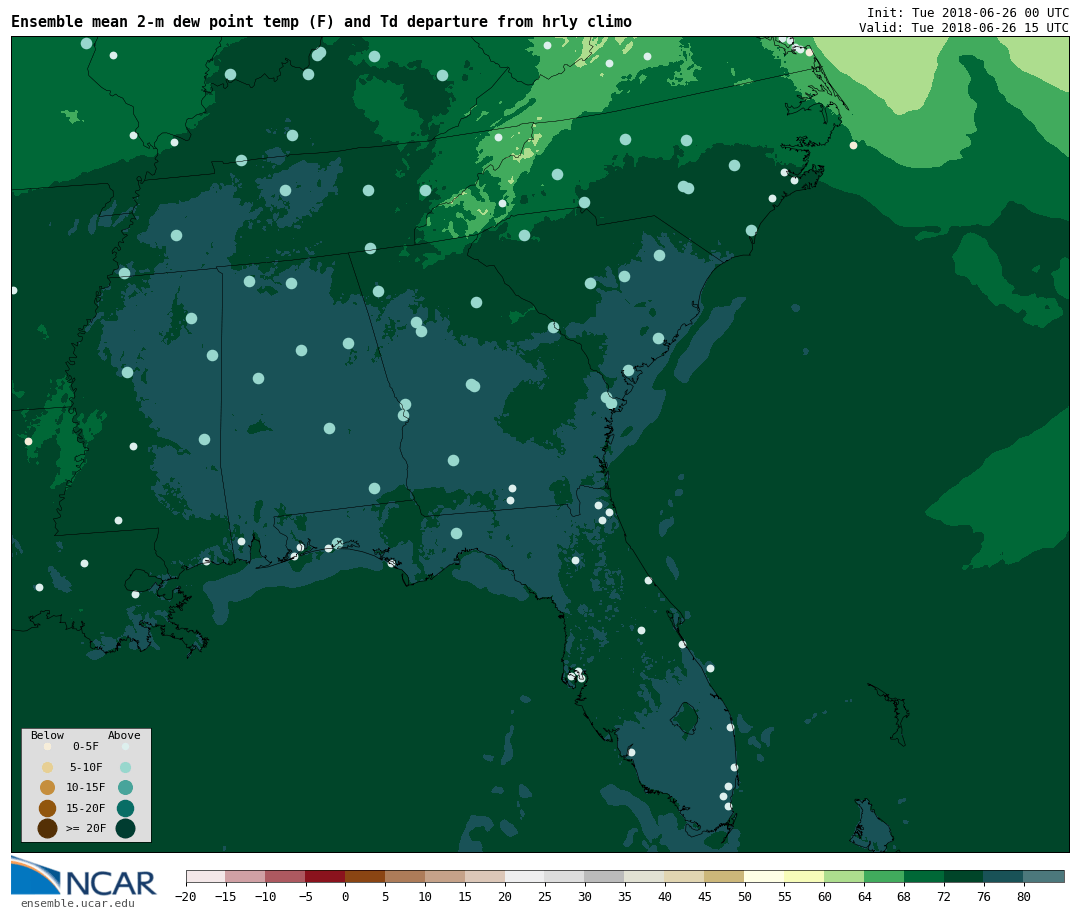Click the -20 to -15 pale pink colorbar segment
1080x915 pixels.
pos(206,876)
